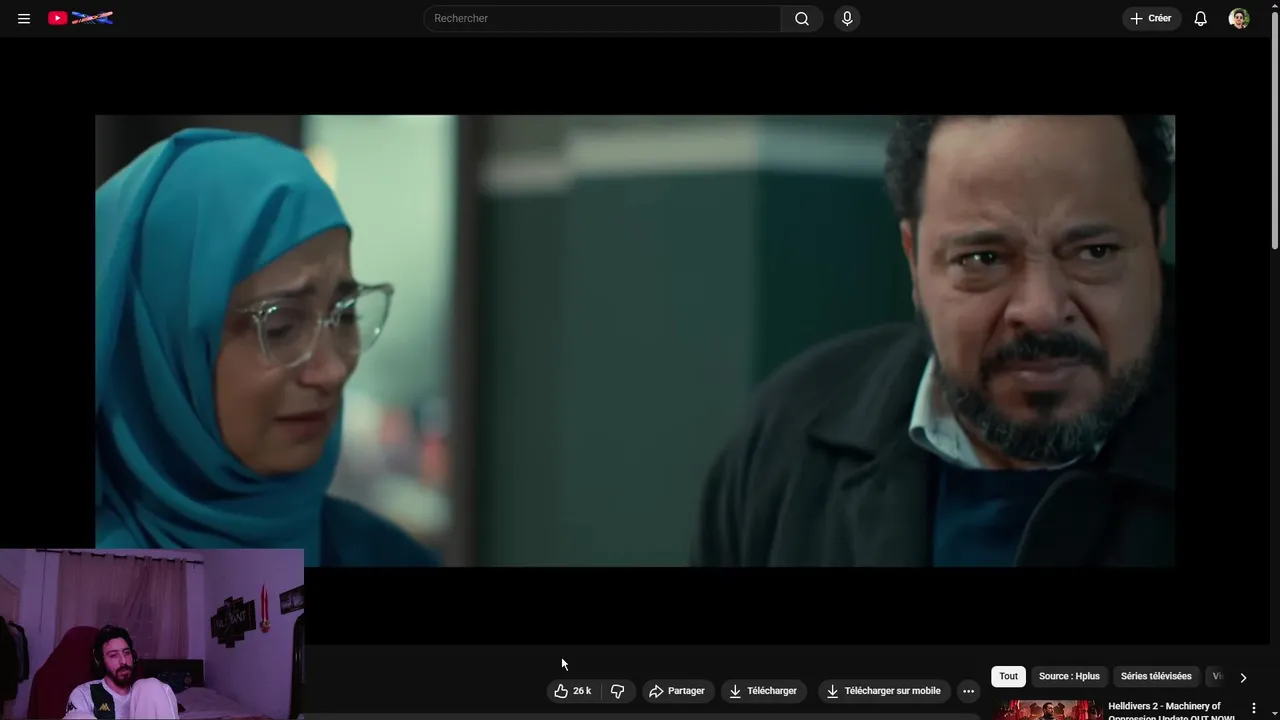Select the Tout filter chip
The image size is (1280, 720).
(1008, 677)
